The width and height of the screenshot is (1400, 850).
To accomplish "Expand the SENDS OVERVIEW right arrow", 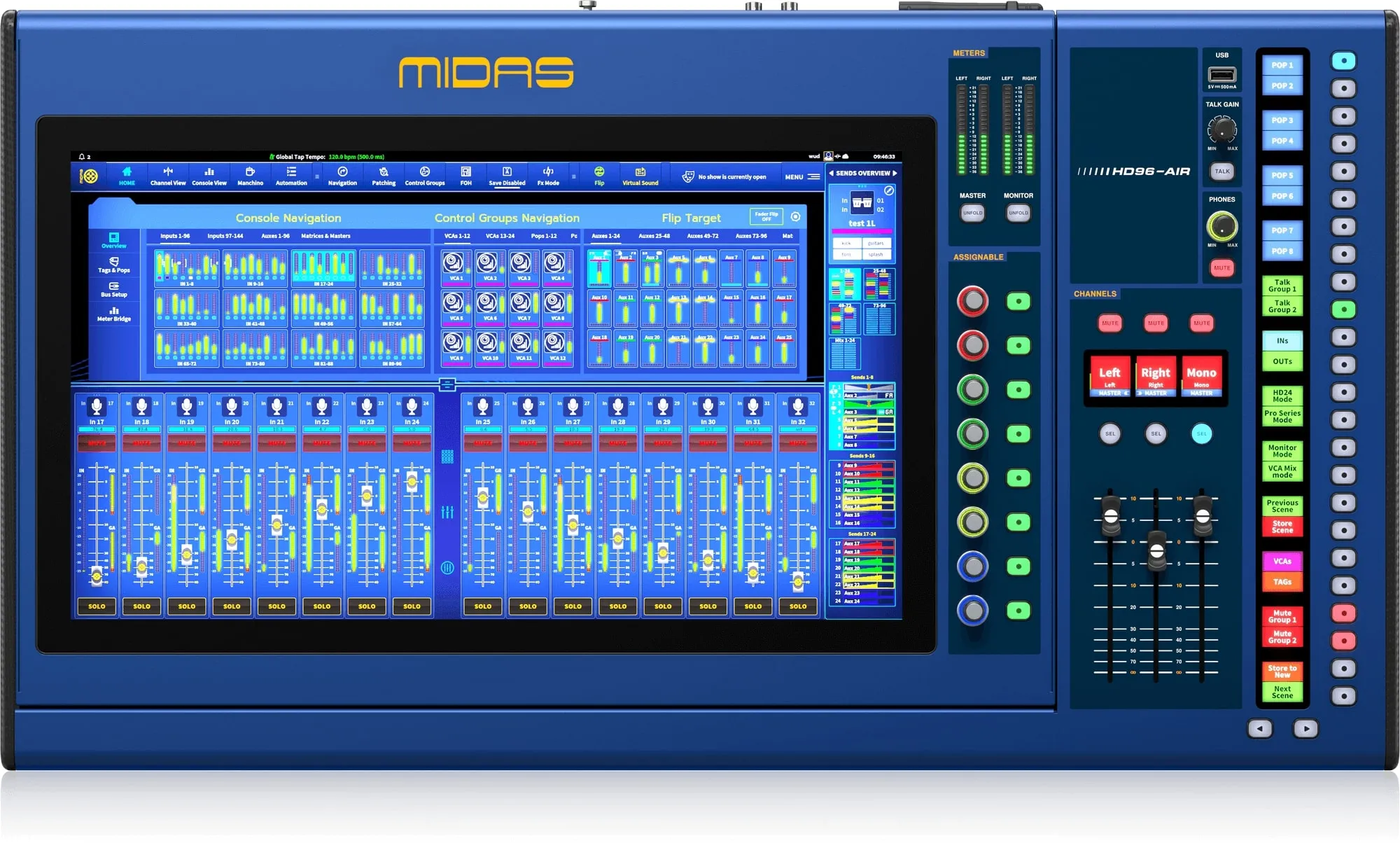I will click(x=895, y=173).
